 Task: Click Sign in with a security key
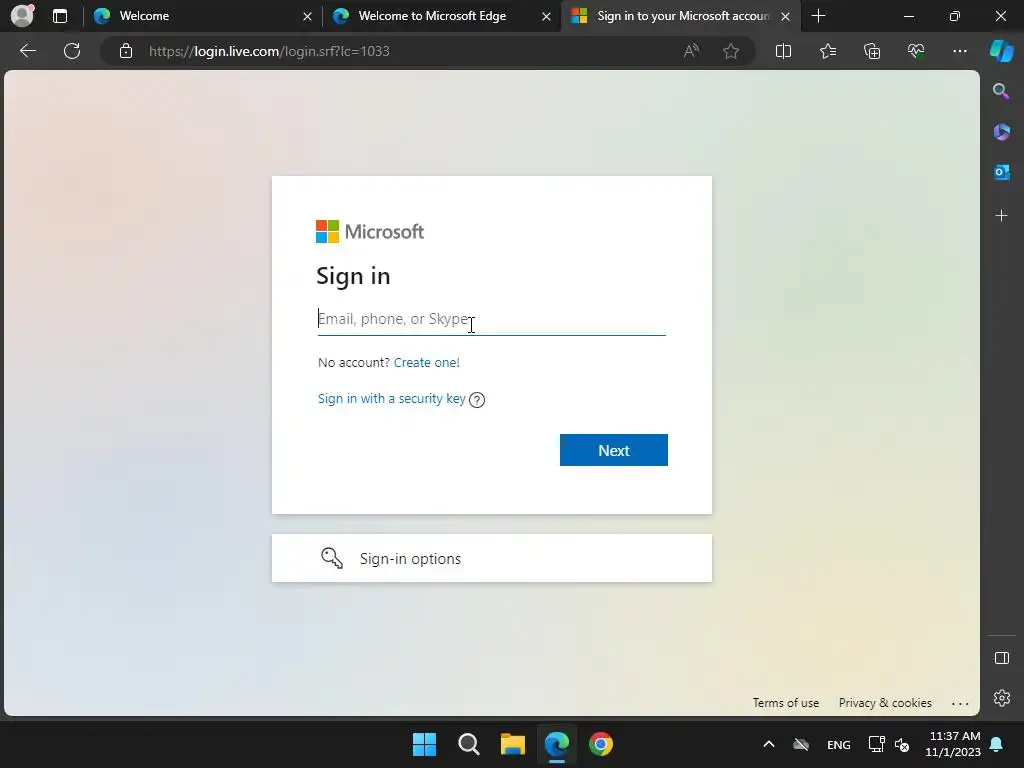(391, 398)
